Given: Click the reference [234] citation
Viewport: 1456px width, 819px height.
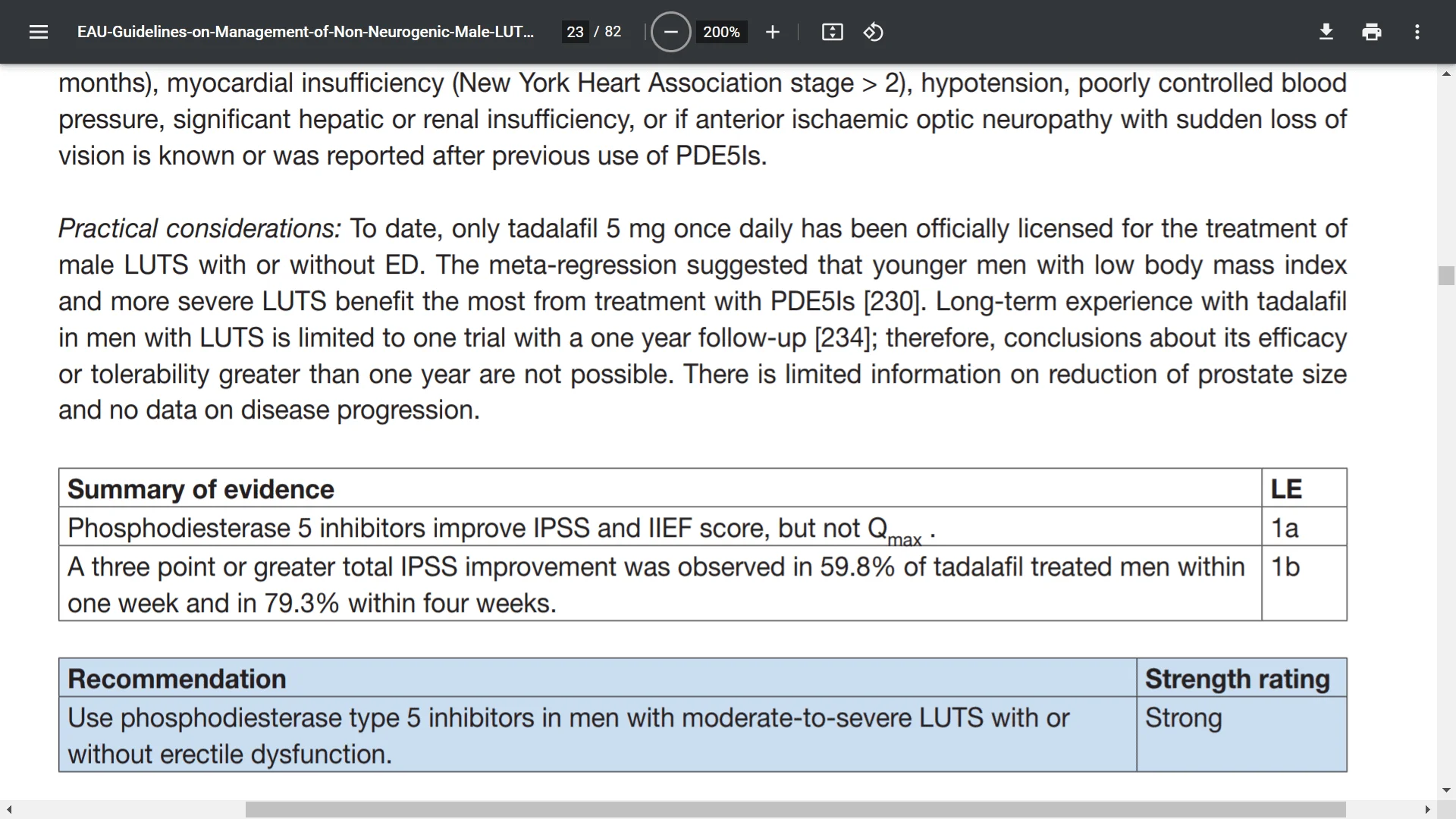Looking at the screenshot, I should pyautogui.click(x=842, y=337).
